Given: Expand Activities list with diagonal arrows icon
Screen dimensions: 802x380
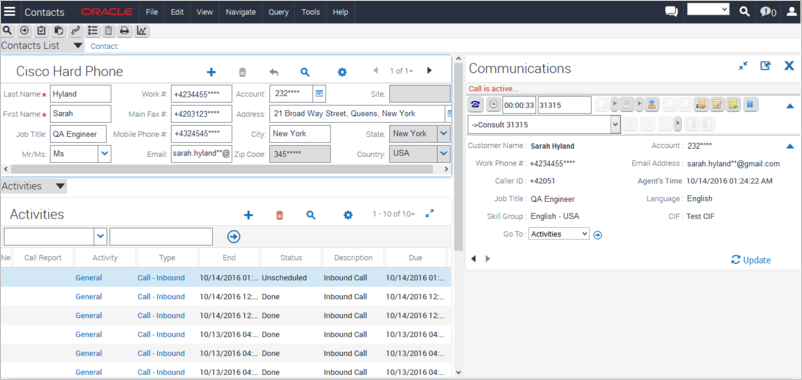Looking at the screenshot, I should click(430, 213).
